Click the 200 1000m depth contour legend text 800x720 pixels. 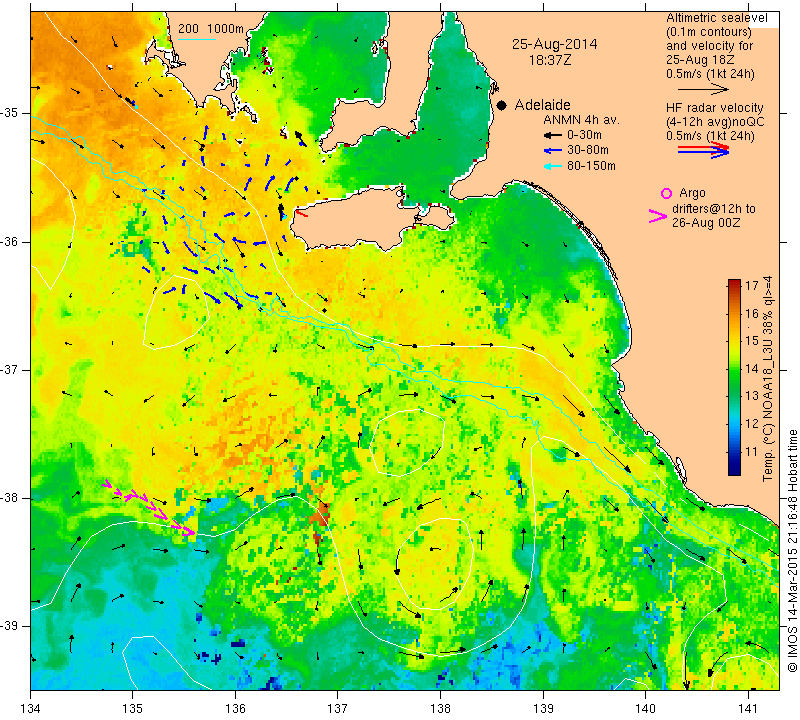[x=211, y=29]
